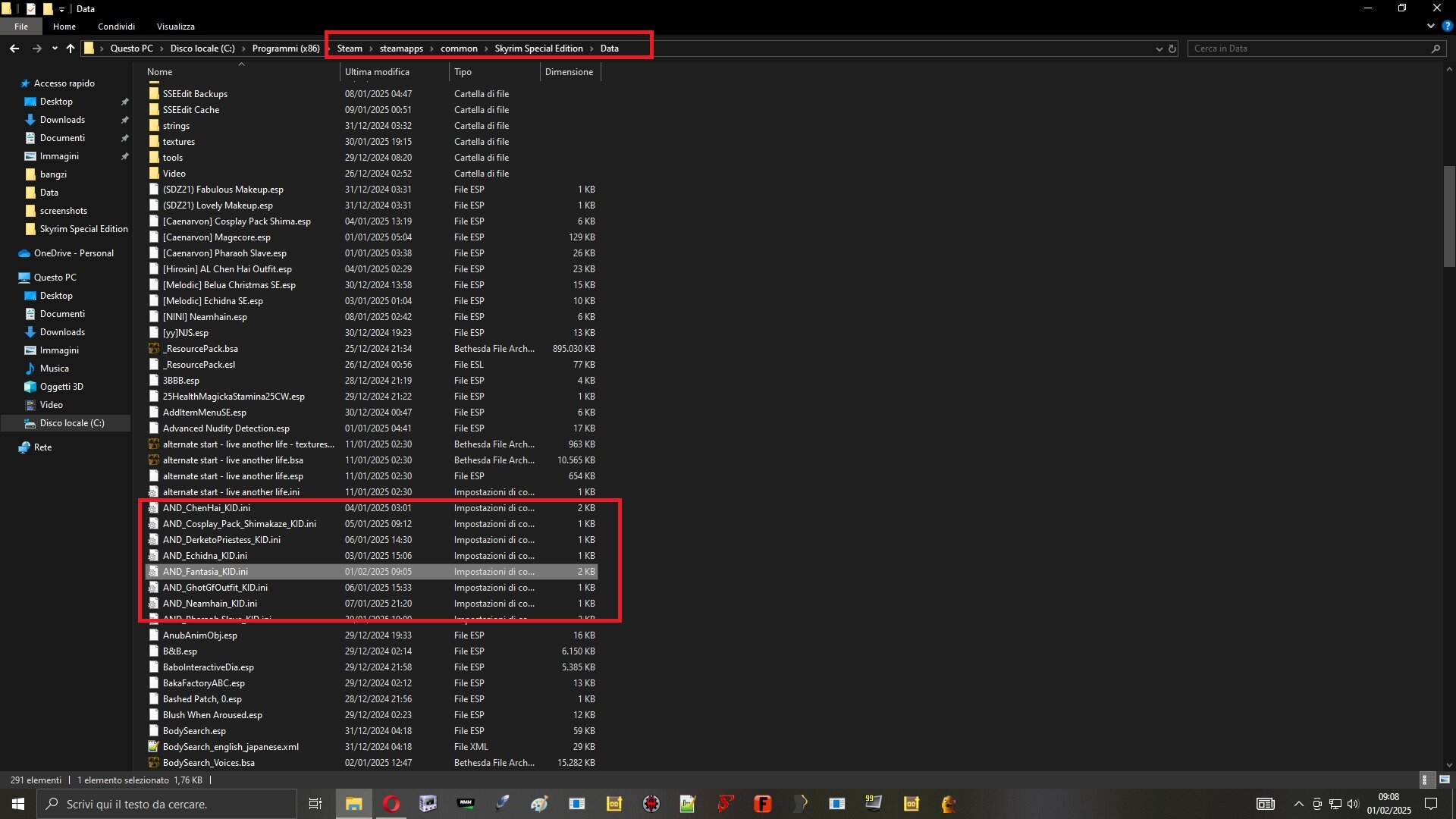The width and height of the screenshot is (1456, 819).
Task: Click the New folder icon in title bar
Action: pos(47,9)
